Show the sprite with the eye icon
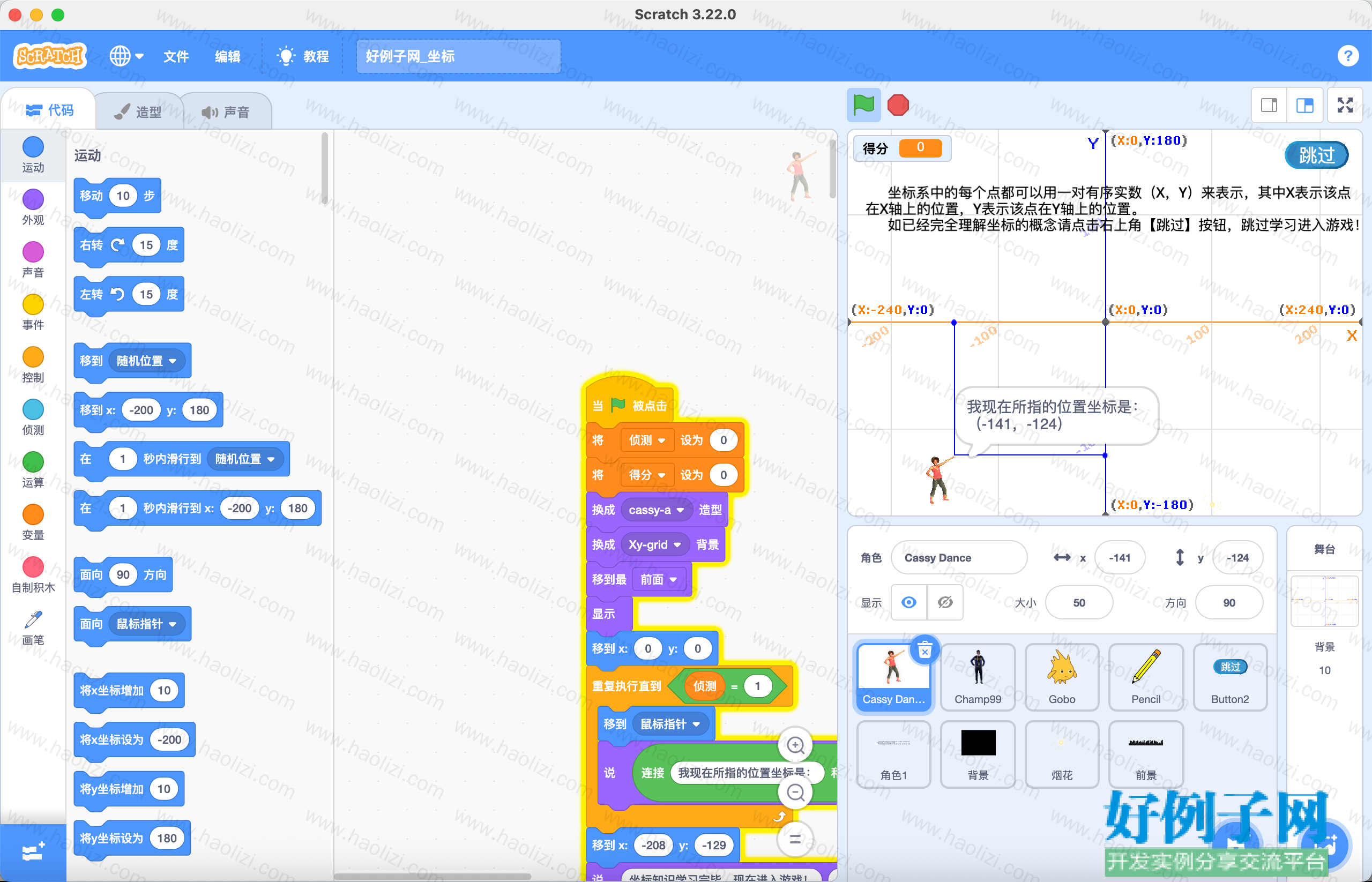The height and width of the screenshot is (882, 1372). pos(908,602)
